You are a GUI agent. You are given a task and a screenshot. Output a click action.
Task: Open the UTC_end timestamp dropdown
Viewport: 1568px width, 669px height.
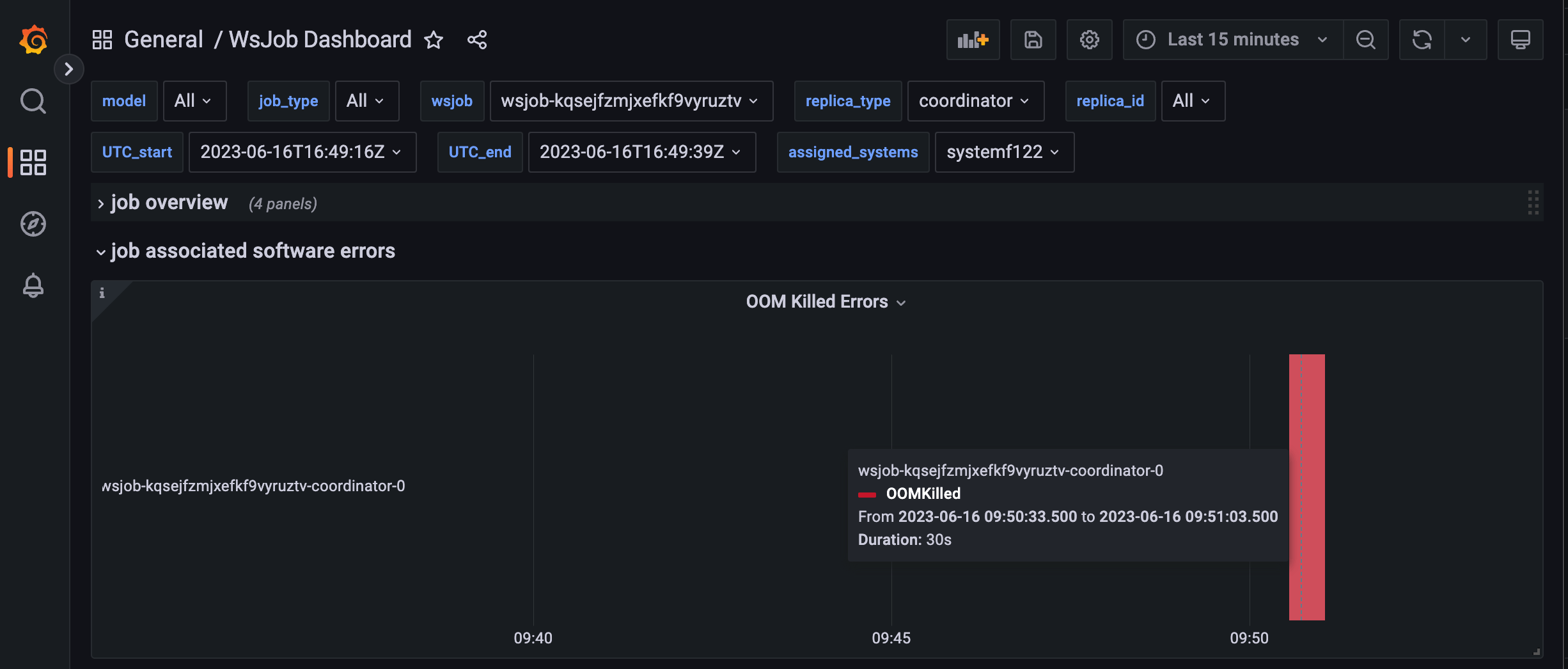642,152
